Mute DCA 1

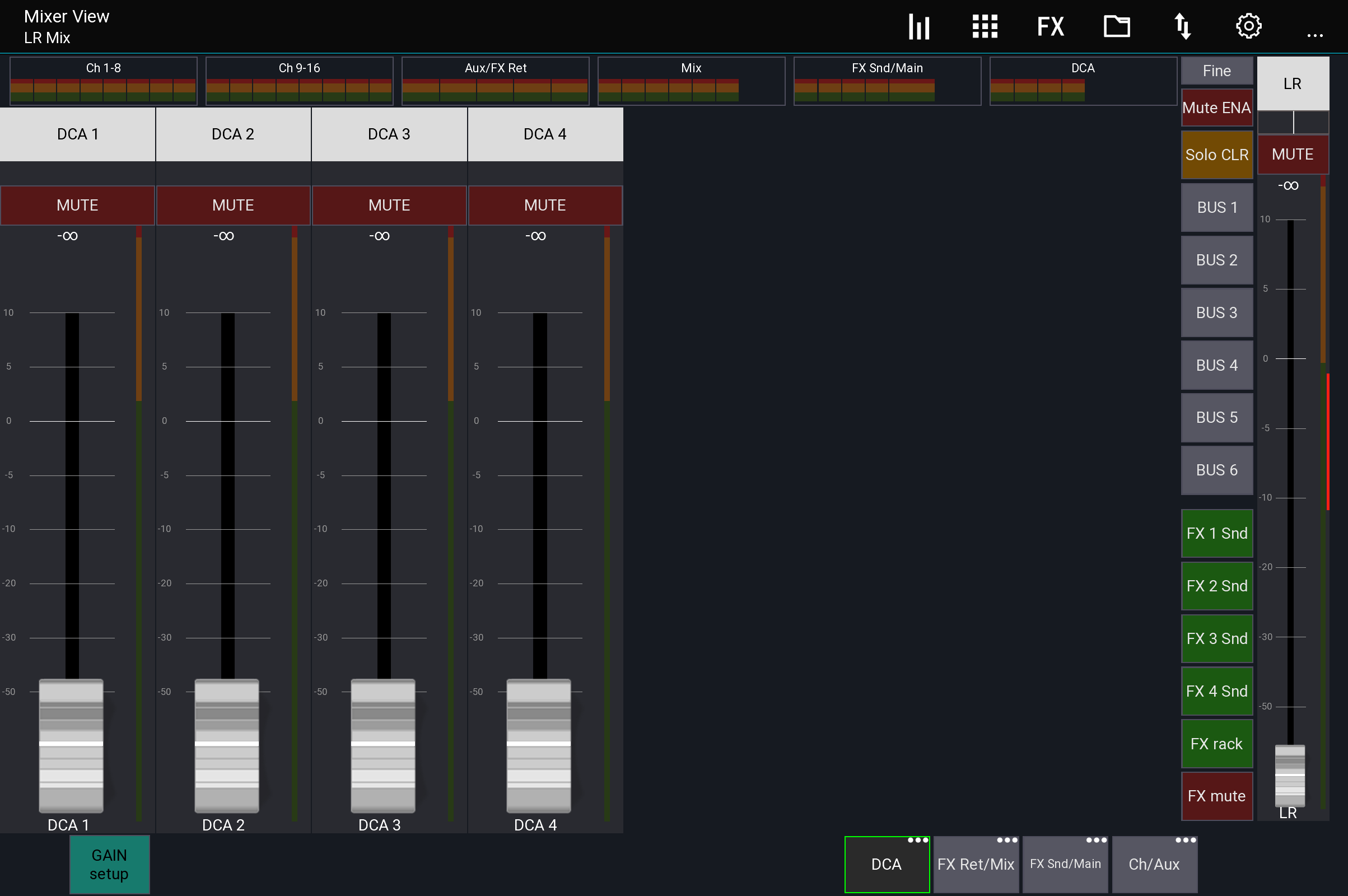point(77,205)
